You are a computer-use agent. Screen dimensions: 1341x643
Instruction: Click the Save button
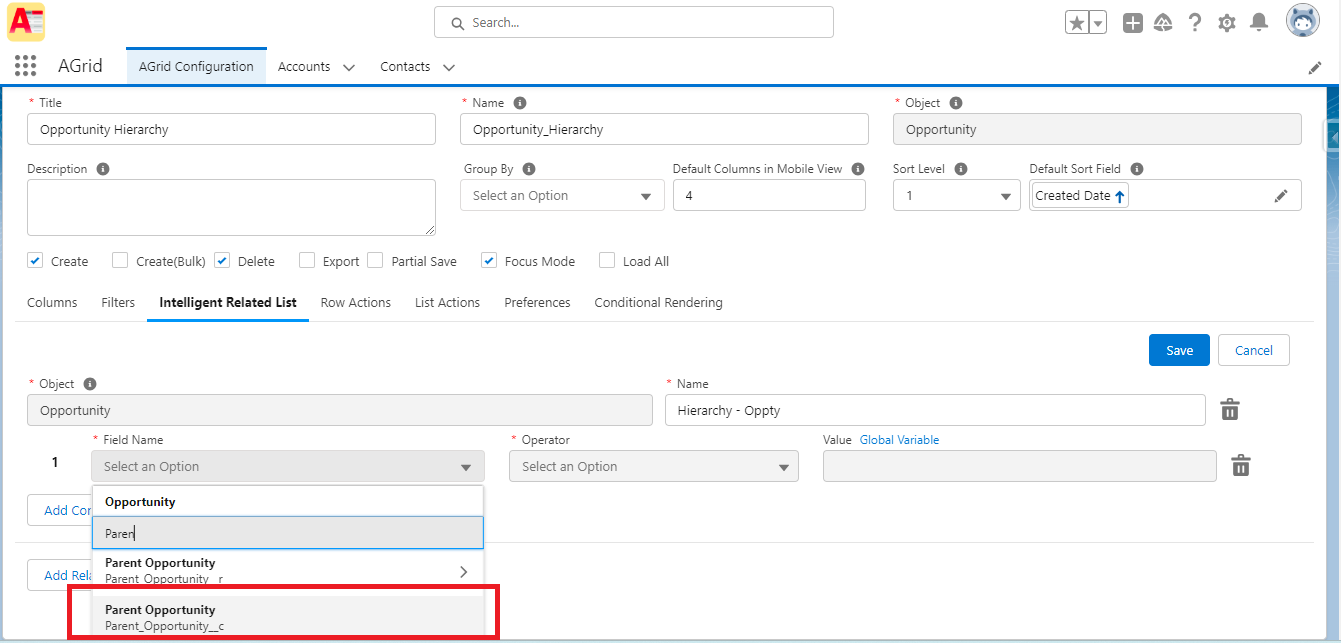1179,350
